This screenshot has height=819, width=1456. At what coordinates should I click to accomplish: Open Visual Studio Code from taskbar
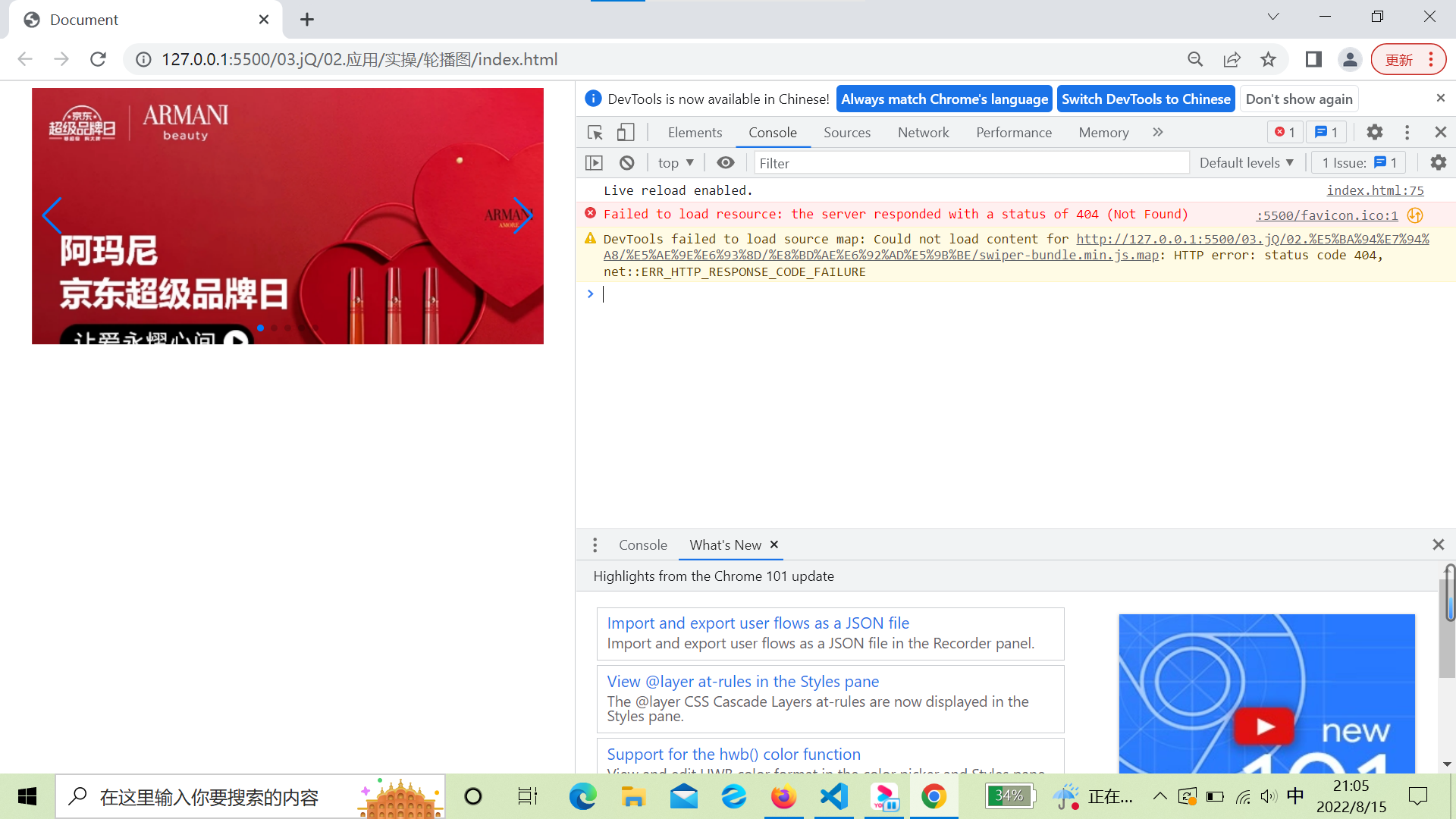click(x=834, y=796)
